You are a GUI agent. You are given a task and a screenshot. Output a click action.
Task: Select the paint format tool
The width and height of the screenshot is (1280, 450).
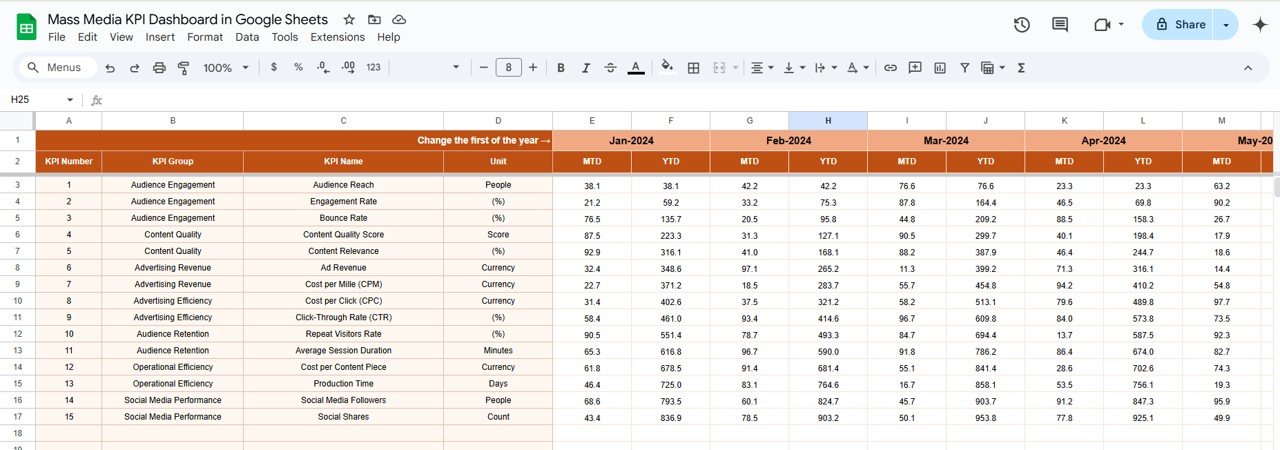pos(183,68)
